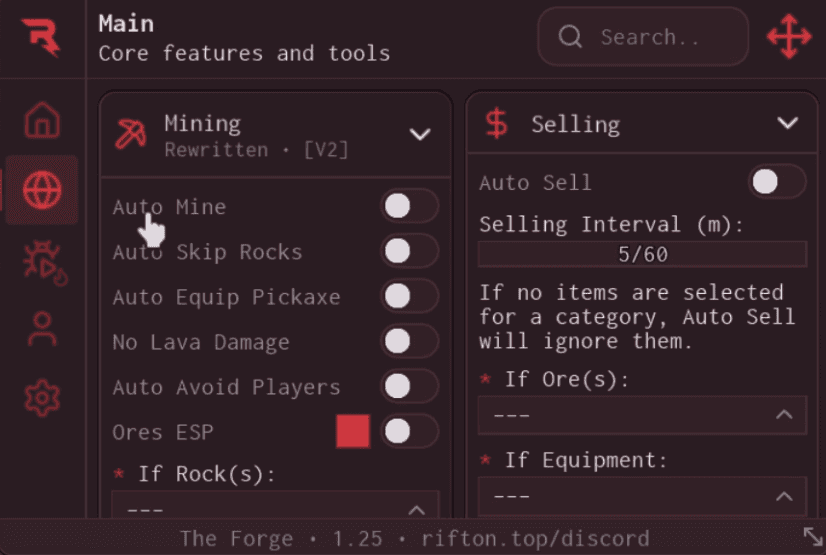Click the Search input field

click(643, 37)
